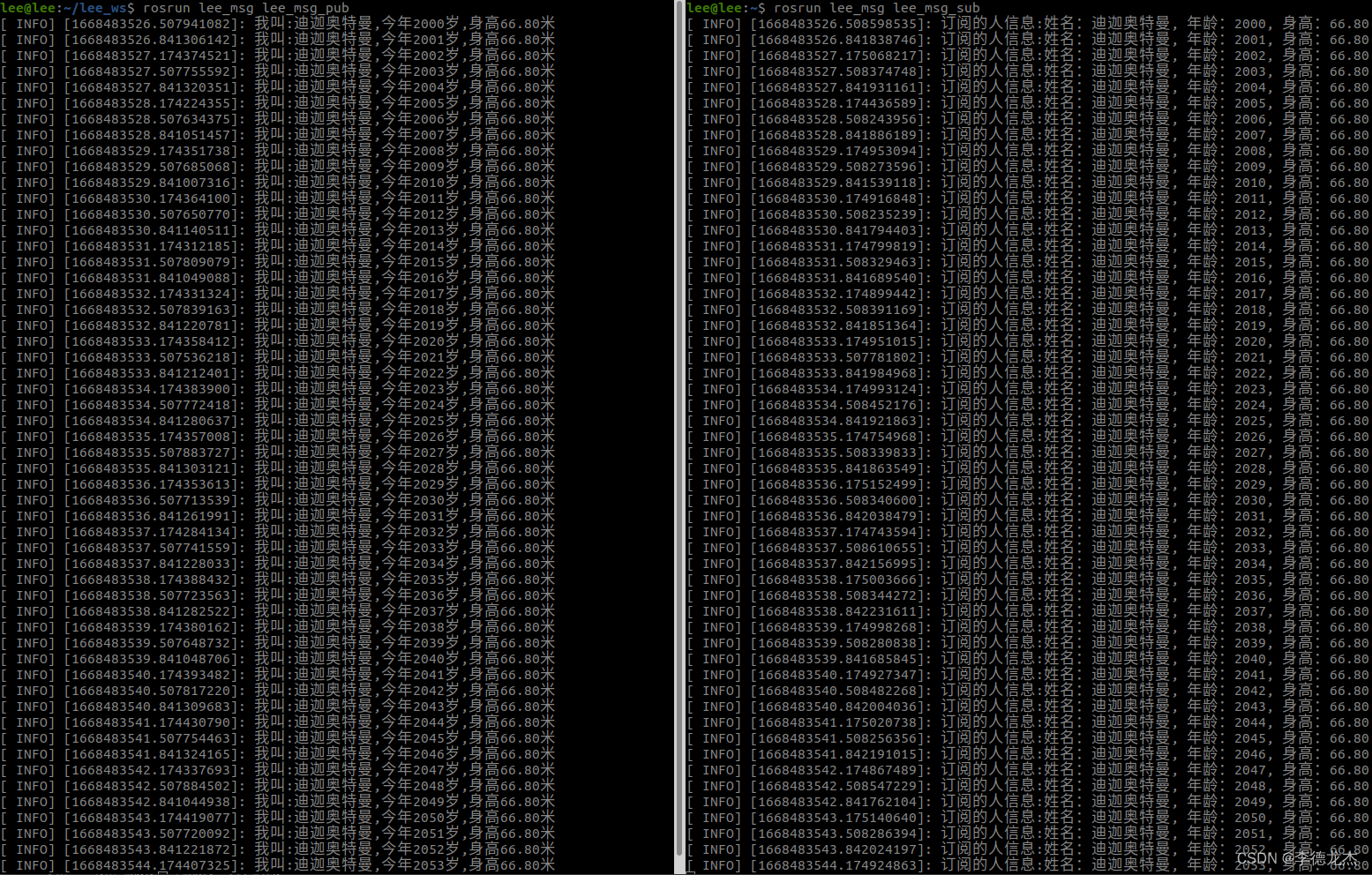1372x875 pixels.
Task: Click subscriber line with 年龄: 2000
Action: (1029, 24)
